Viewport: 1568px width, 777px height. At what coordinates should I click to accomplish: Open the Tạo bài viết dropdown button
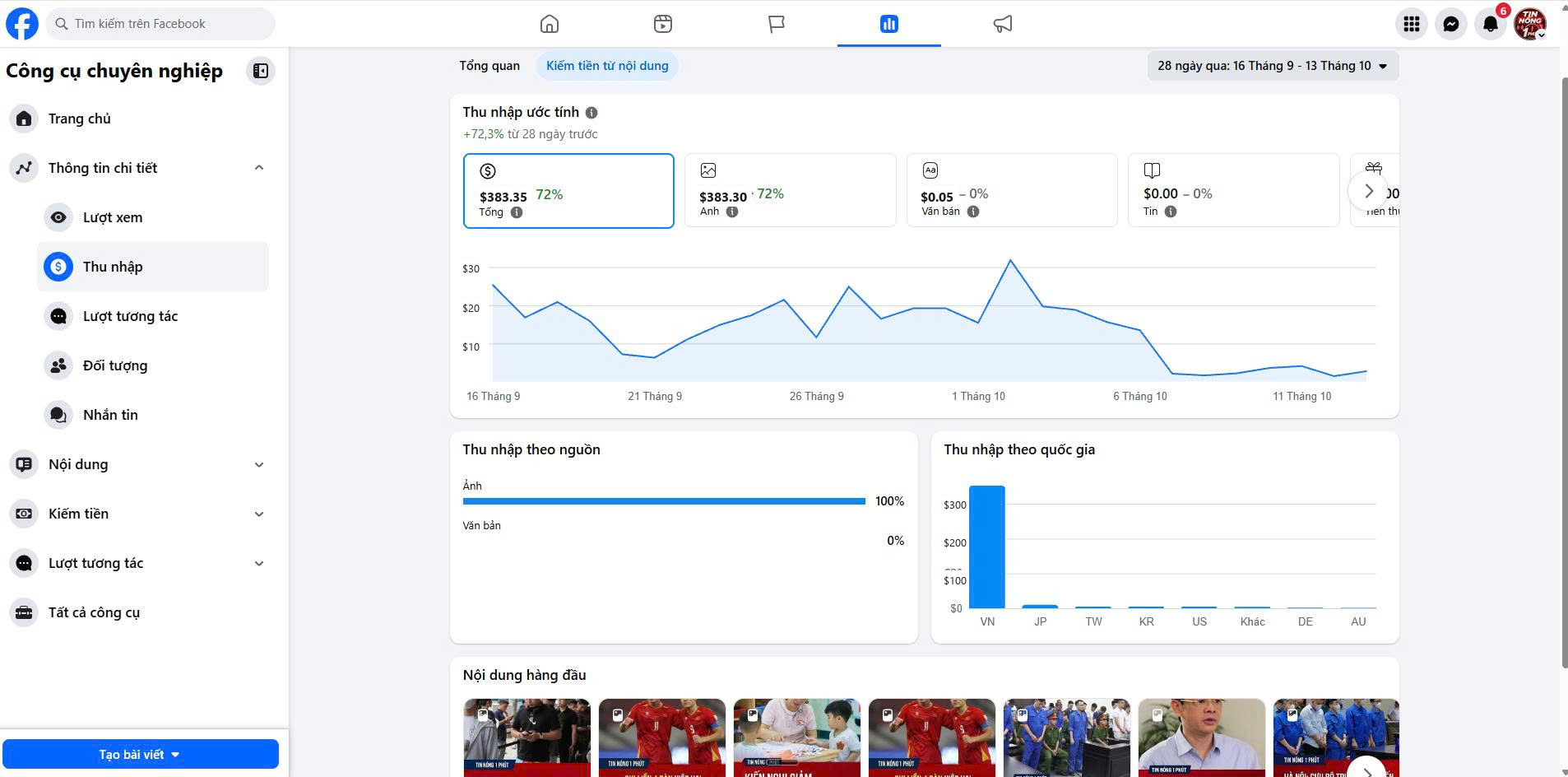[141, 754]
